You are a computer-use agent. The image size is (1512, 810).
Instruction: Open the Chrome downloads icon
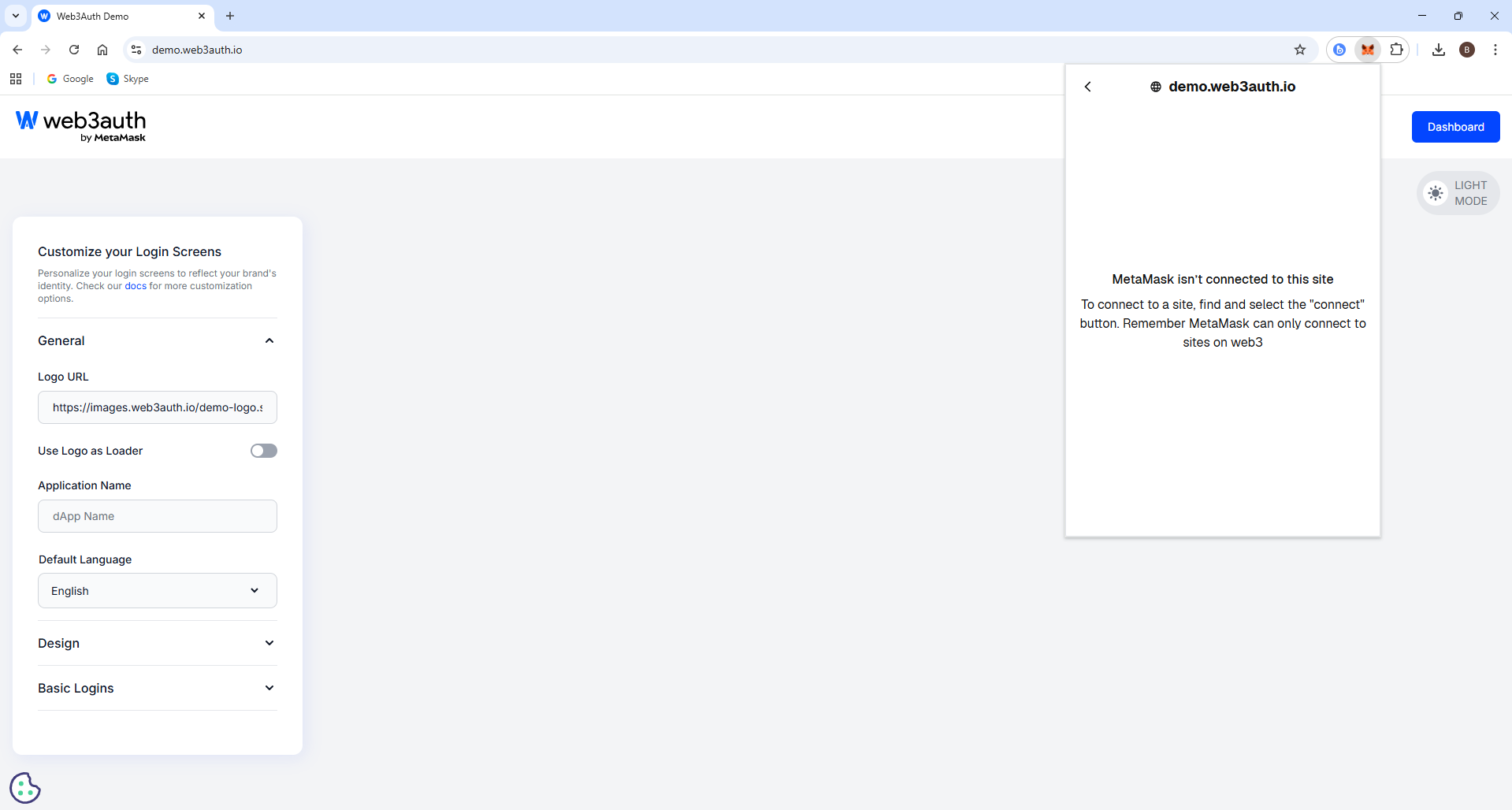point(1439,50)
